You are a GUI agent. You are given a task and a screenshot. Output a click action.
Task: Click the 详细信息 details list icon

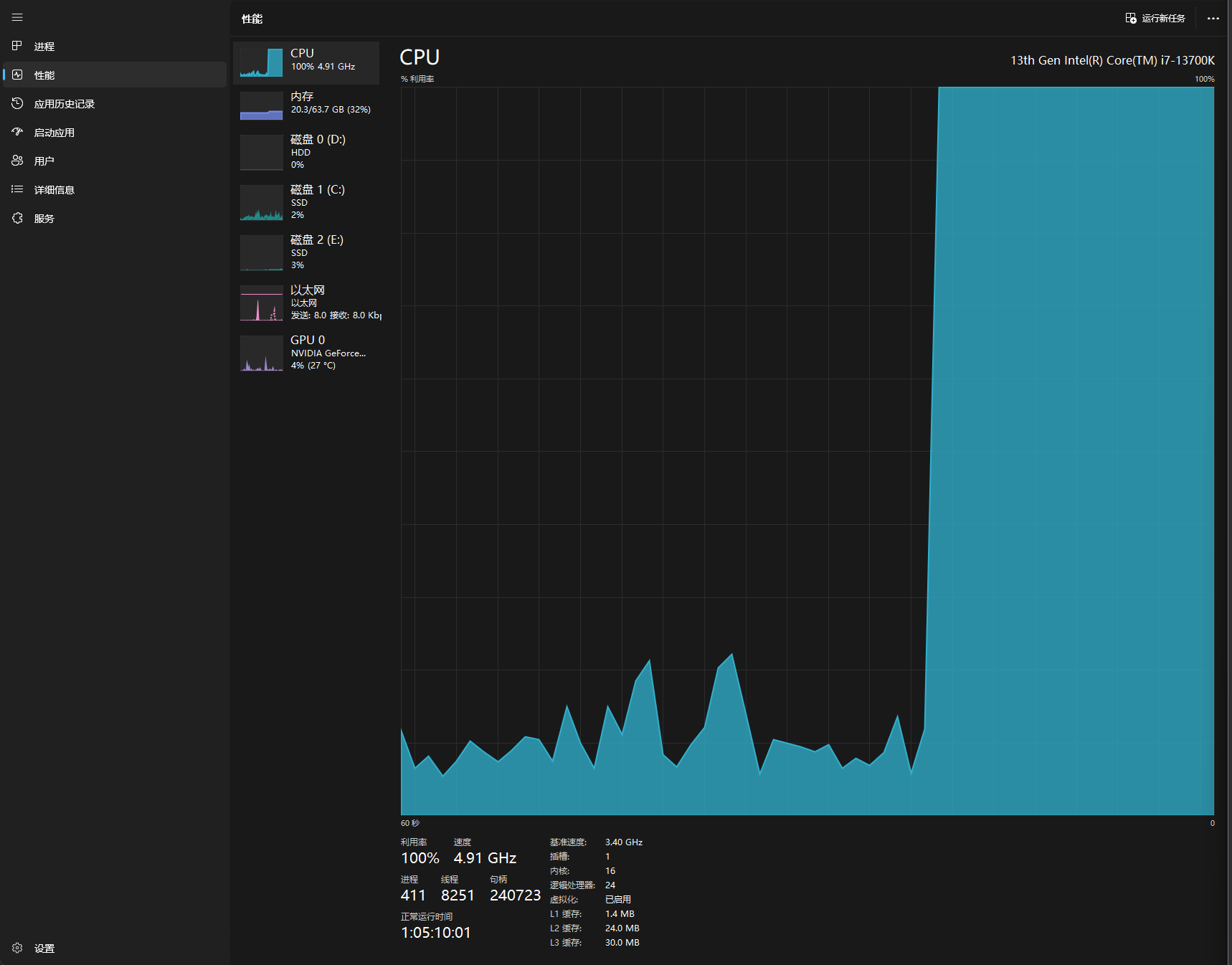coord(17,189)
